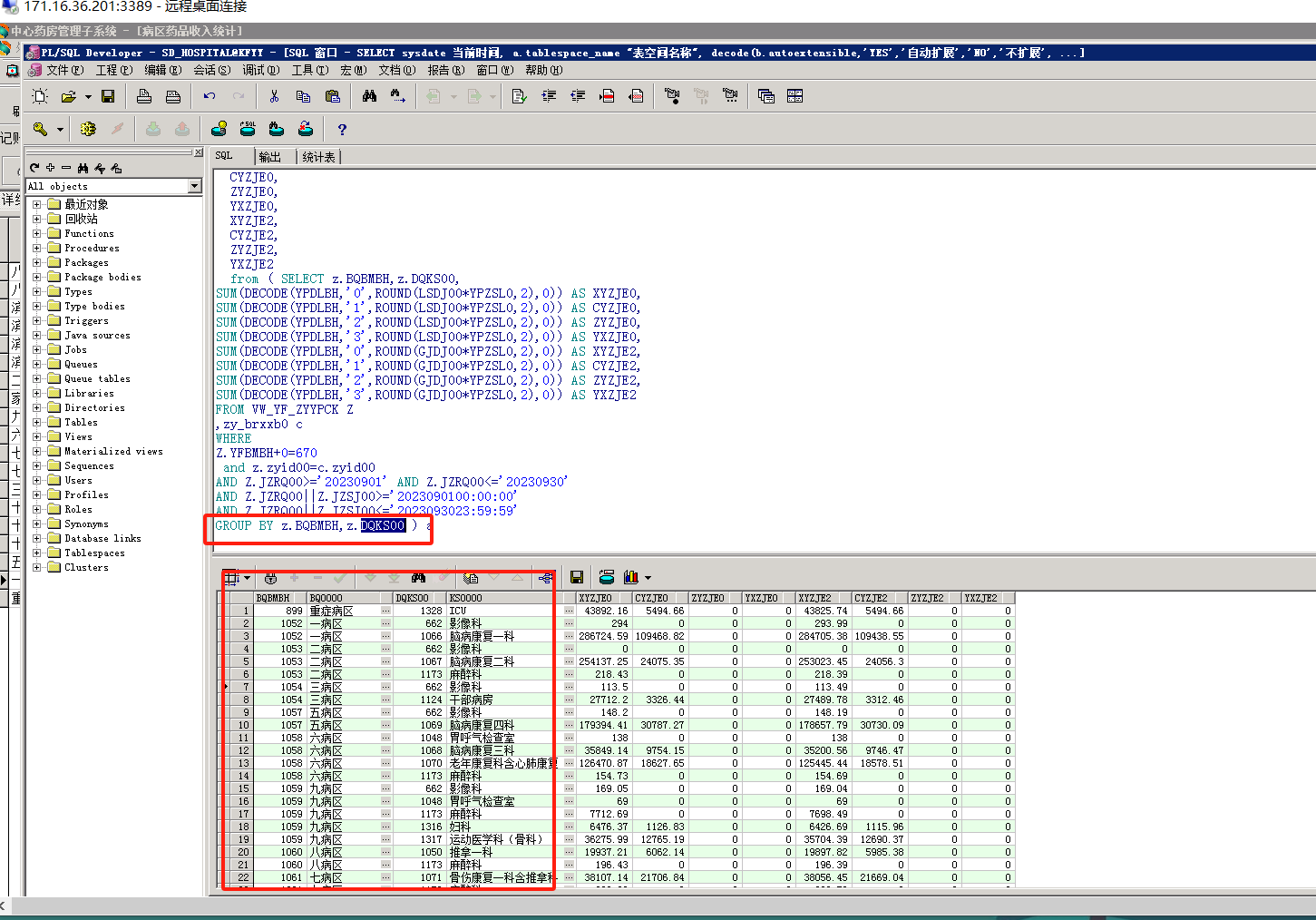
Task: Switch to the 统计表 tab
Action: 319,157
